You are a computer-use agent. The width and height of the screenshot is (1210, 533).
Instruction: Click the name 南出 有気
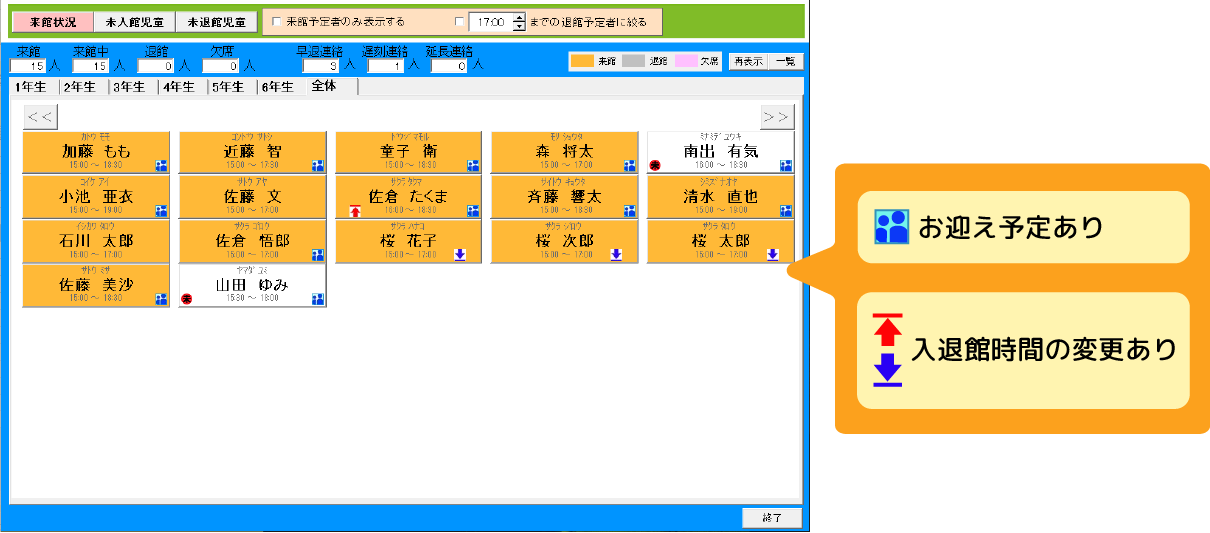tap(720, 151)
